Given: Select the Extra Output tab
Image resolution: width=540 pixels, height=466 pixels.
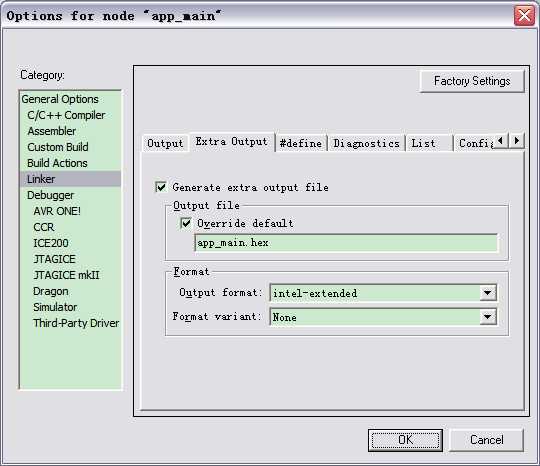Looking at the screenshot, I should click(x=231, y=142).
